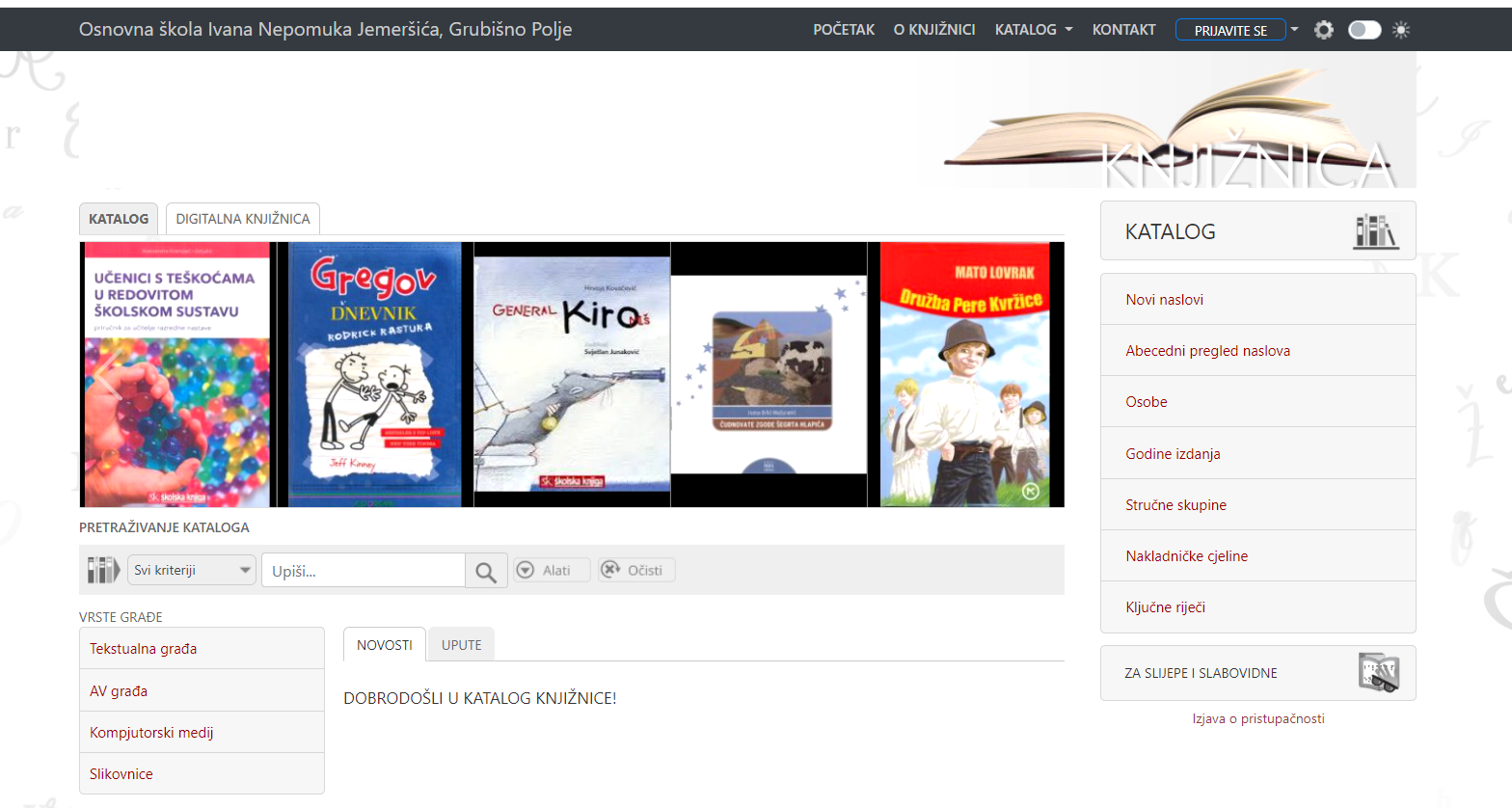1512x808 pixels.
Task: Expand the KATALOG navigation dropdown
Action: click(x=1034, y=30)
